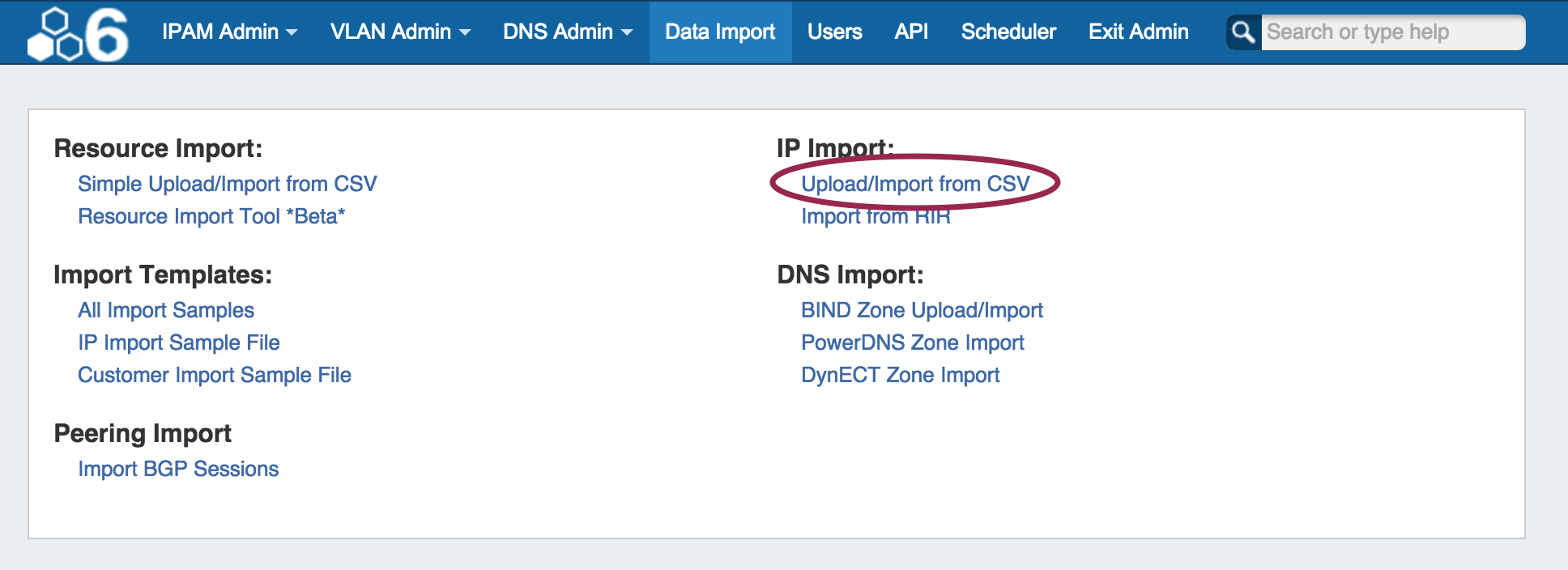Click the magnifying glass search icon

(1243, 32)
